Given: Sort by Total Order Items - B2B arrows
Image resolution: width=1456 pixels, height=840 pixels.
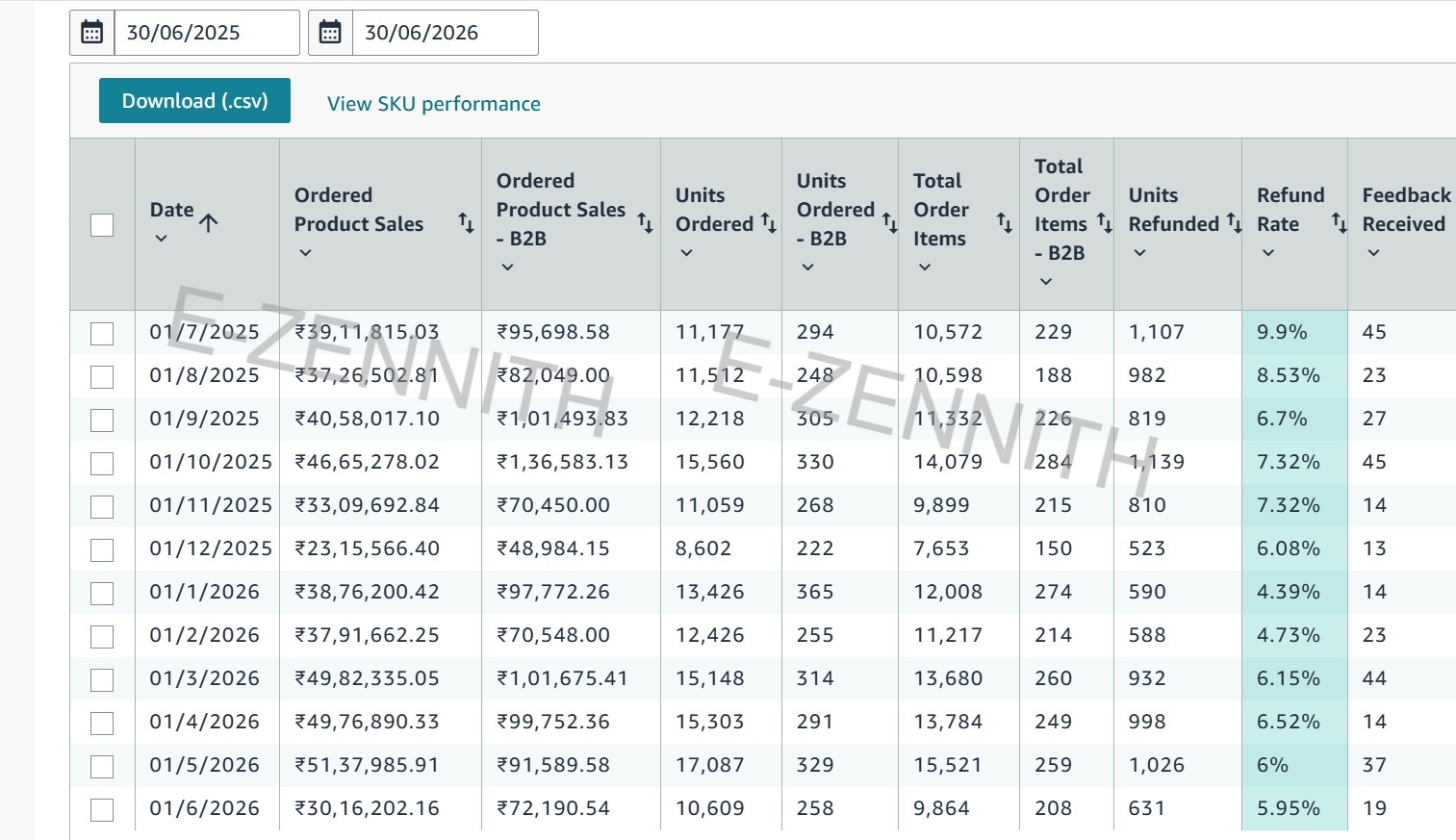Looking at the screenshot, I should [1105, 223].
